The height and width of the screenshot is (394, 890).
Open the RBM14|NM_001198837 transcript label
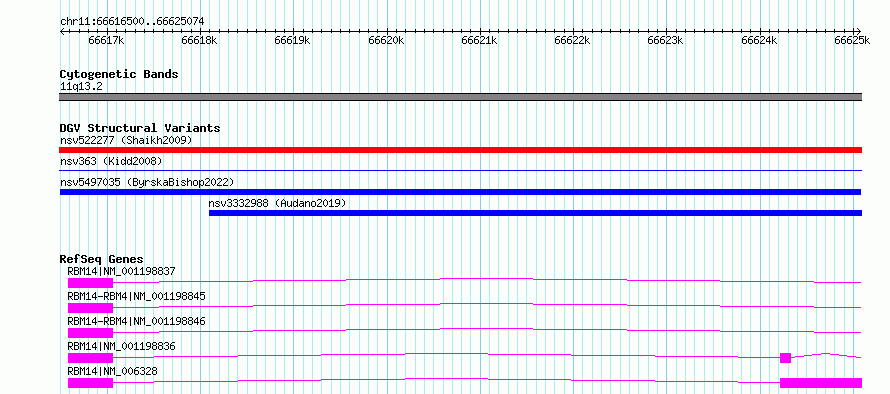point(121,271)
